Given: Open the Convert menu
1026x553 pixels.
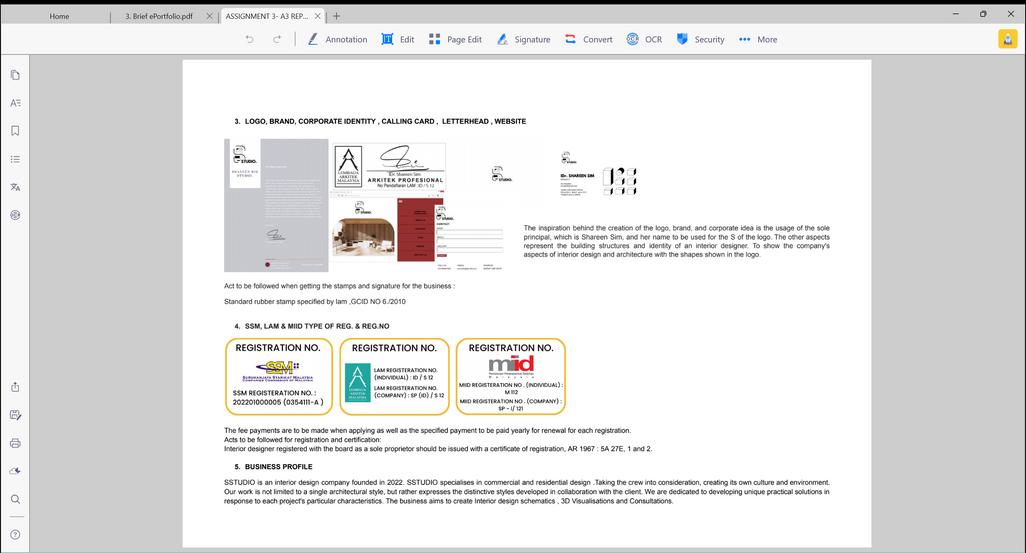Looking at the screenshot, I should tap(588, 39).
